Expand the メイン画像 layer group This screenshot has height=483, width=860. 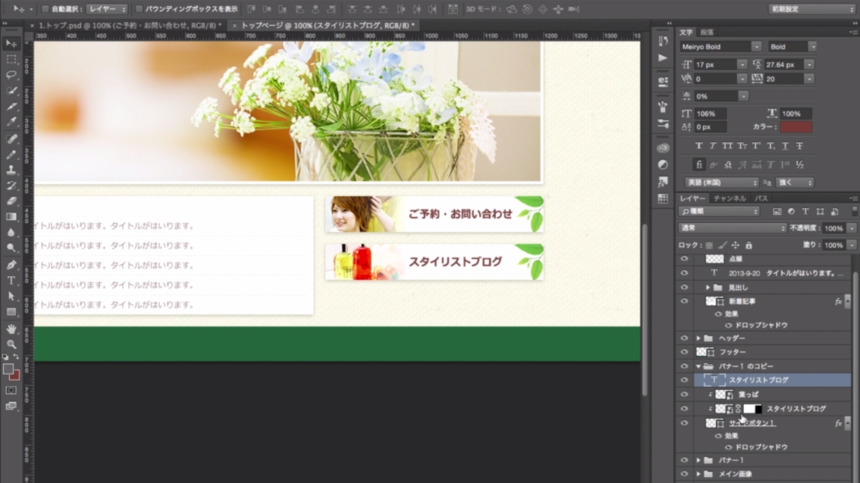pyautogui.click(x=698, y=474)
